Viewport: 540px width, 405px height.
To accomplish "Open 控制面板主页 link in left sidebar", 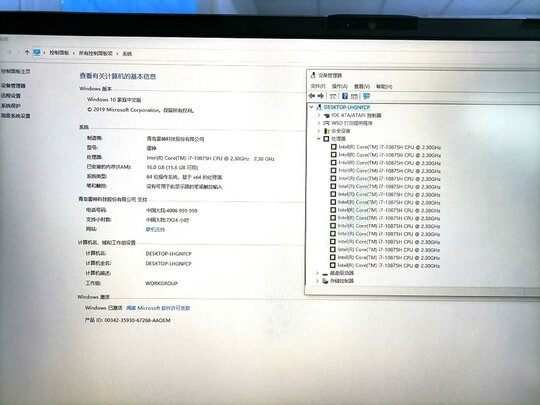I will [x=15, y=71].
